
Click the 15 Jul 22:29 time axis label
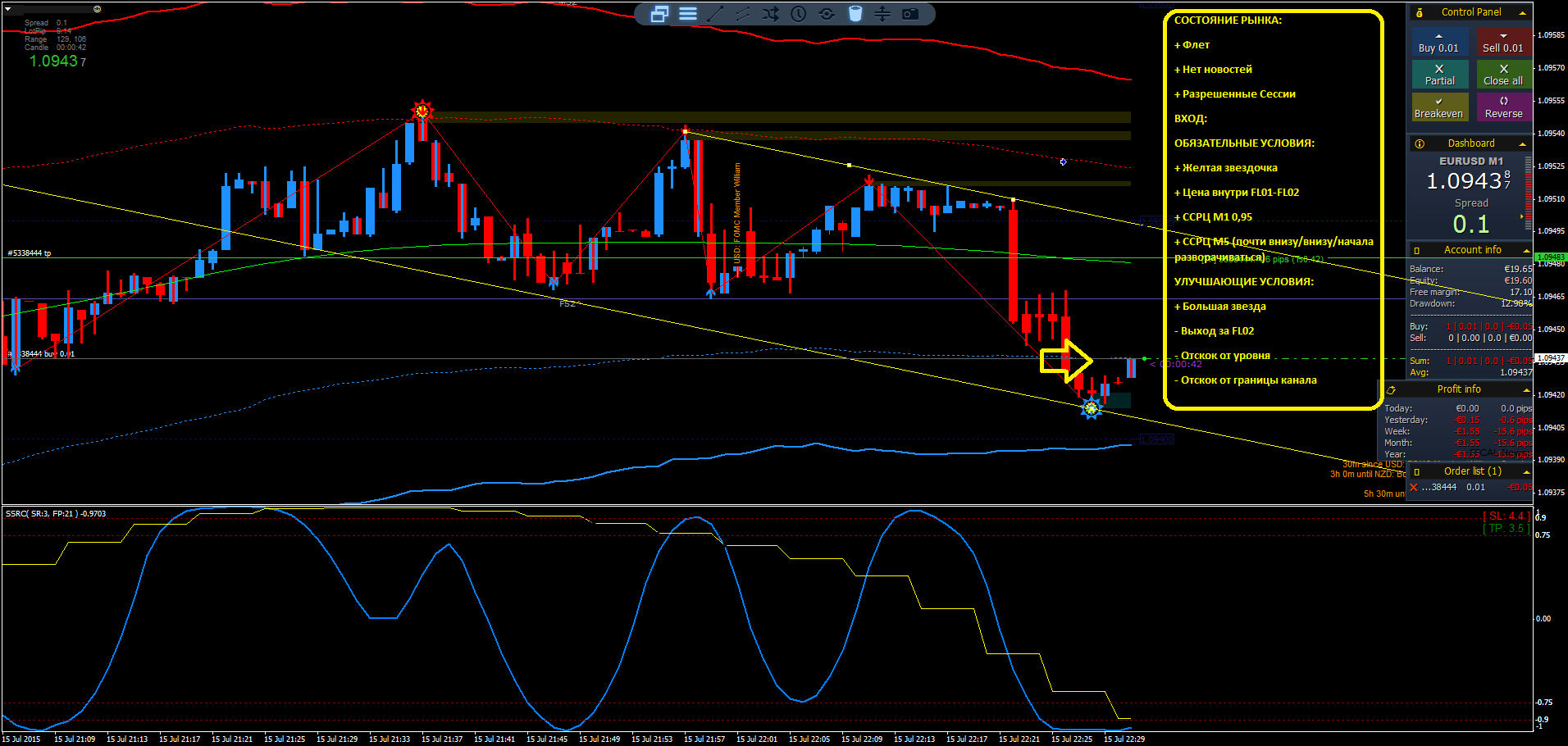(x=1124, y=739)
